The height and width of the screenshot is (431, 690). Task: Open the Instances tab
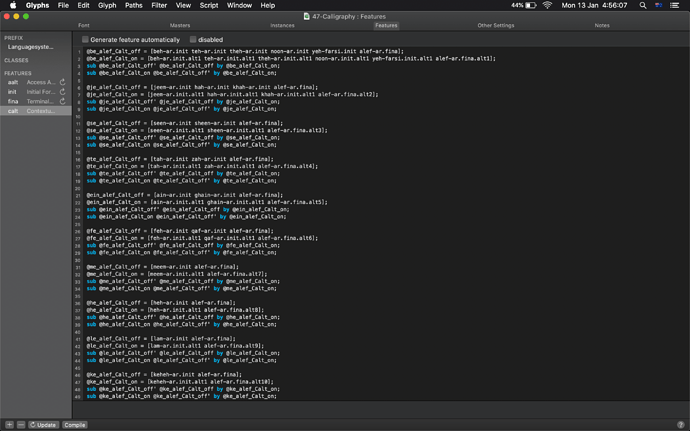tap(283, 26)
